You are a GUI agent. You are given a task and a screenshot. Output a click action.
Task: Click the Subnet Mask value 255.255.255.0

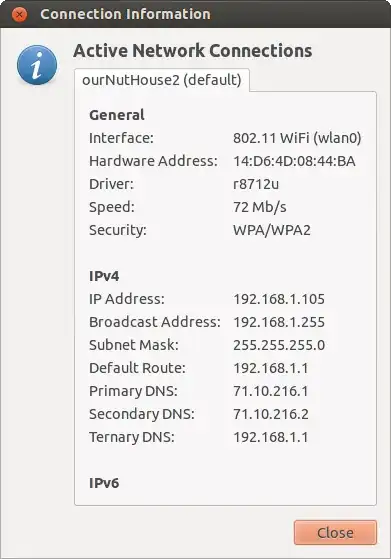279,345
